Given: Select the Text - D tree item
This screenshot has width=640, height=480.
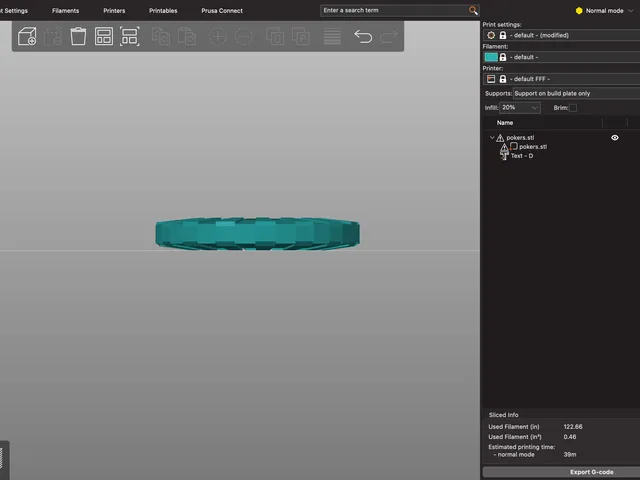Looking at the screenshot, I should pos(522,156).
